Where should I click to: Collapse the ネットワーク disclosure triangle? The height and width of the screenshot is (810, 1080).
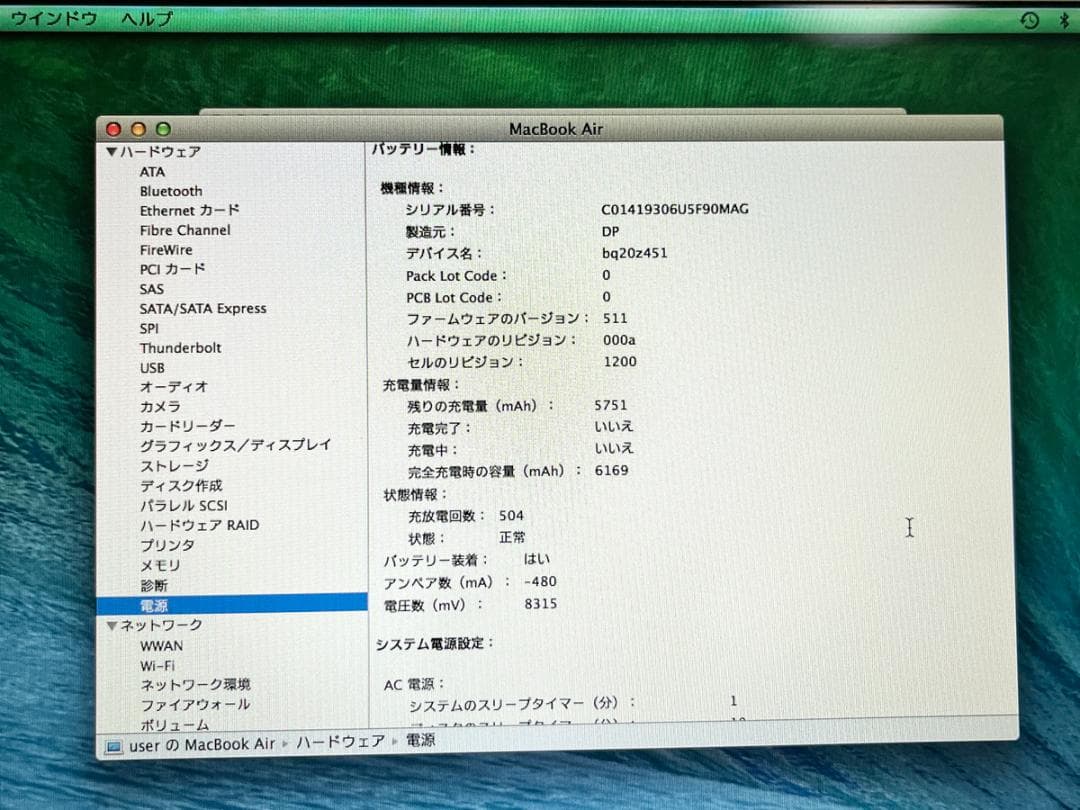pyautogui.click(x=112, y=624)
